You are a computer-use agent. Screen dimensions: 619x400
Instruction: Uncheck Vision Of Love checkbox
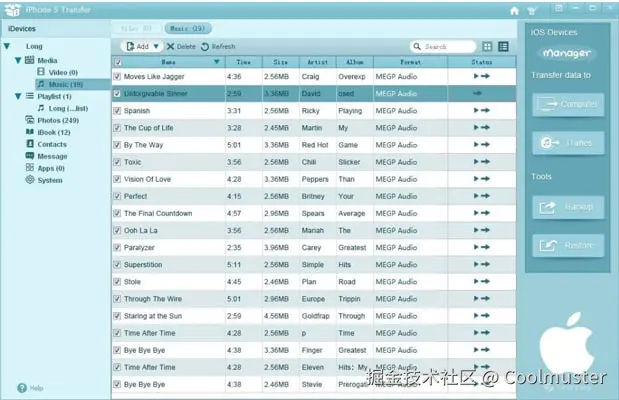pyautogui.click(x=117, y=179)
